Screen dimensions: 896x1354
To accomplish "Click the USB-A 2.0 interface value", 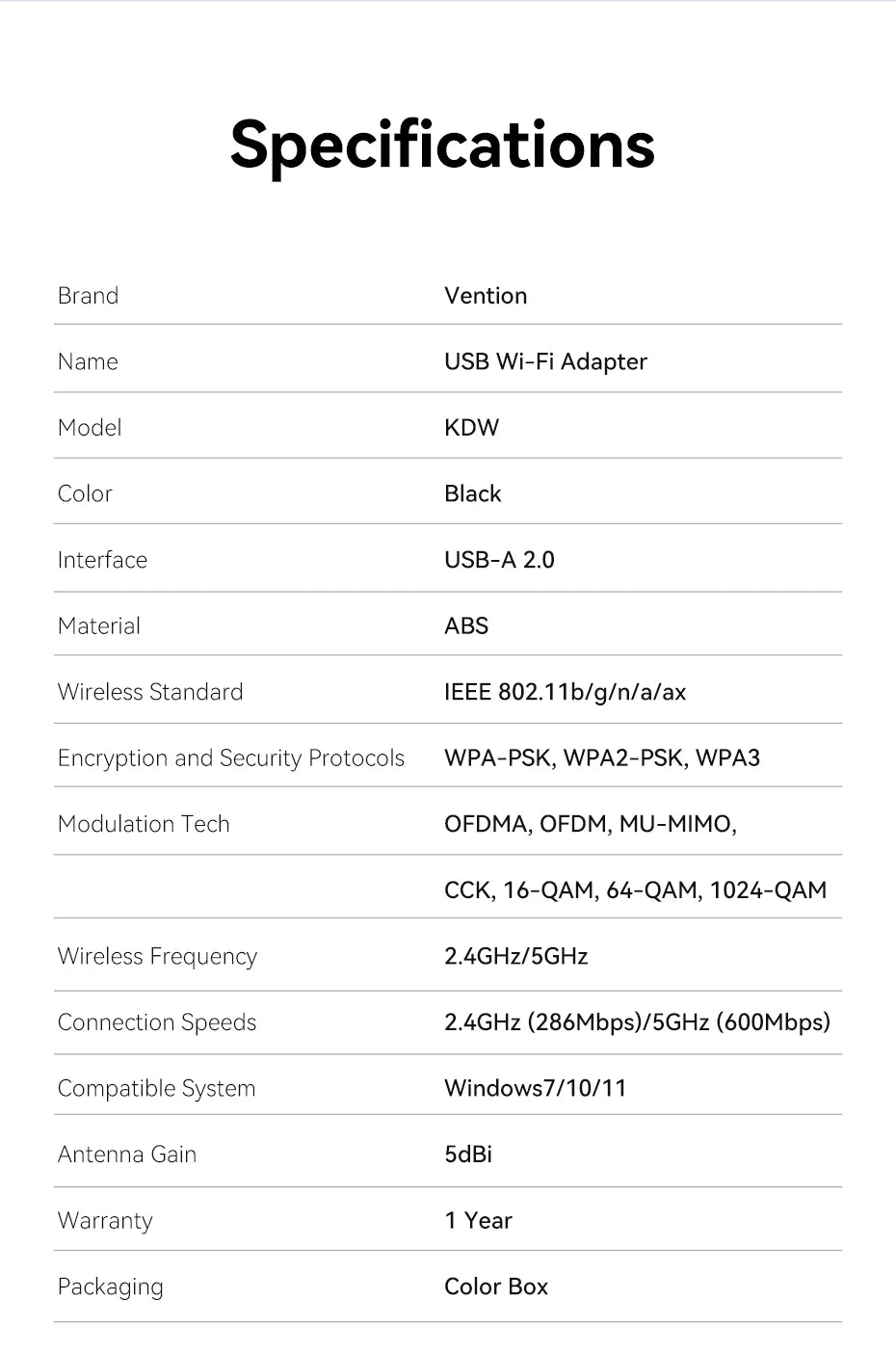I will coord(499,560).
